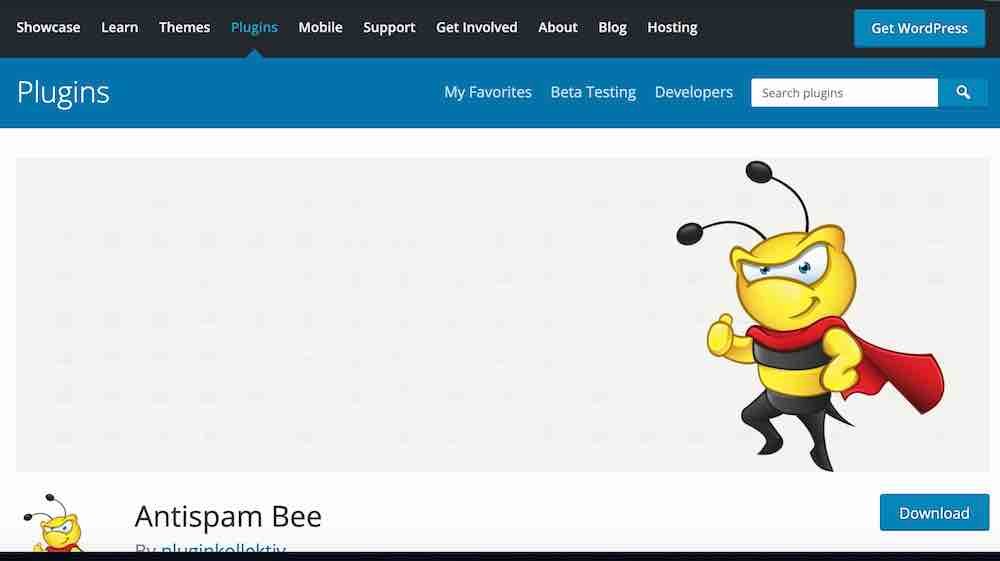Open the pluginkollektiv author link
This screenshot has width=1000, height=561.
pyautogui.click(x=223, y=548)
